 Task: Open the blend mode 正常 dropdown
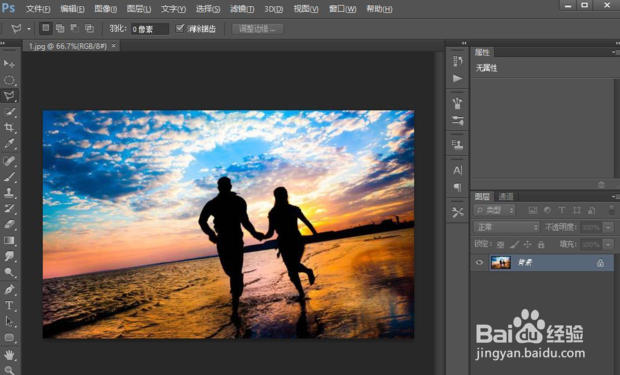(507, 227)
